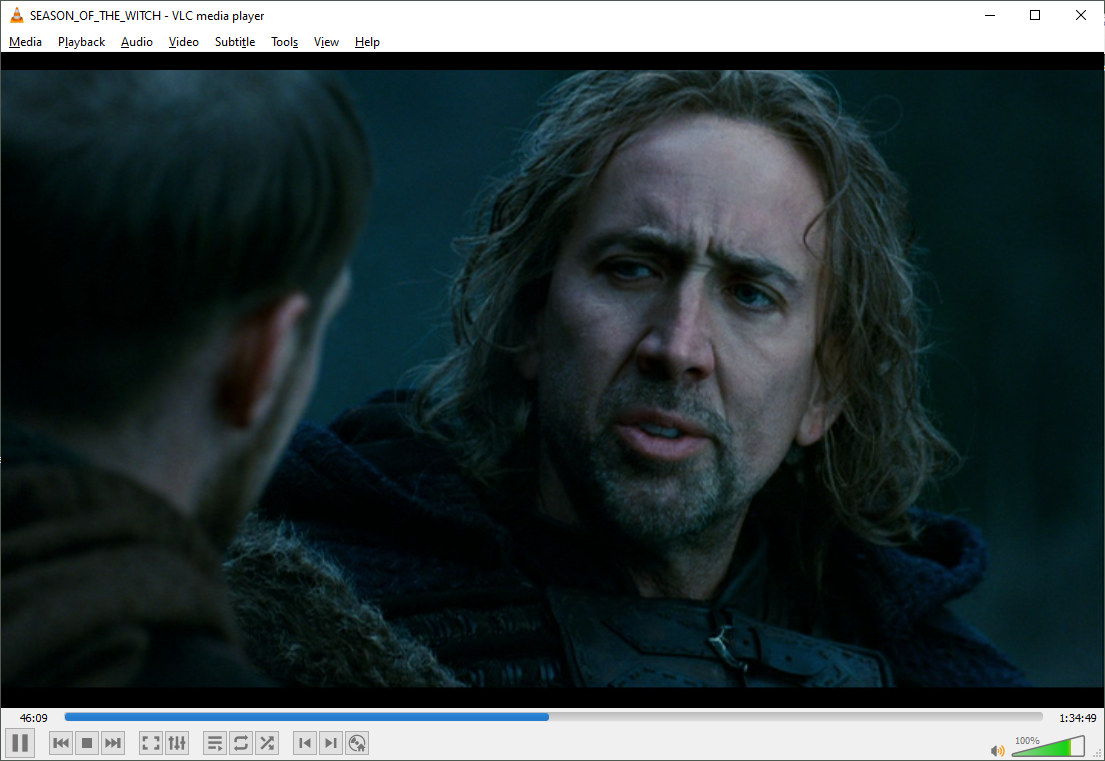Click the video display area
The width and height of the screenshot is (1105, 761).
pos(552,378)
